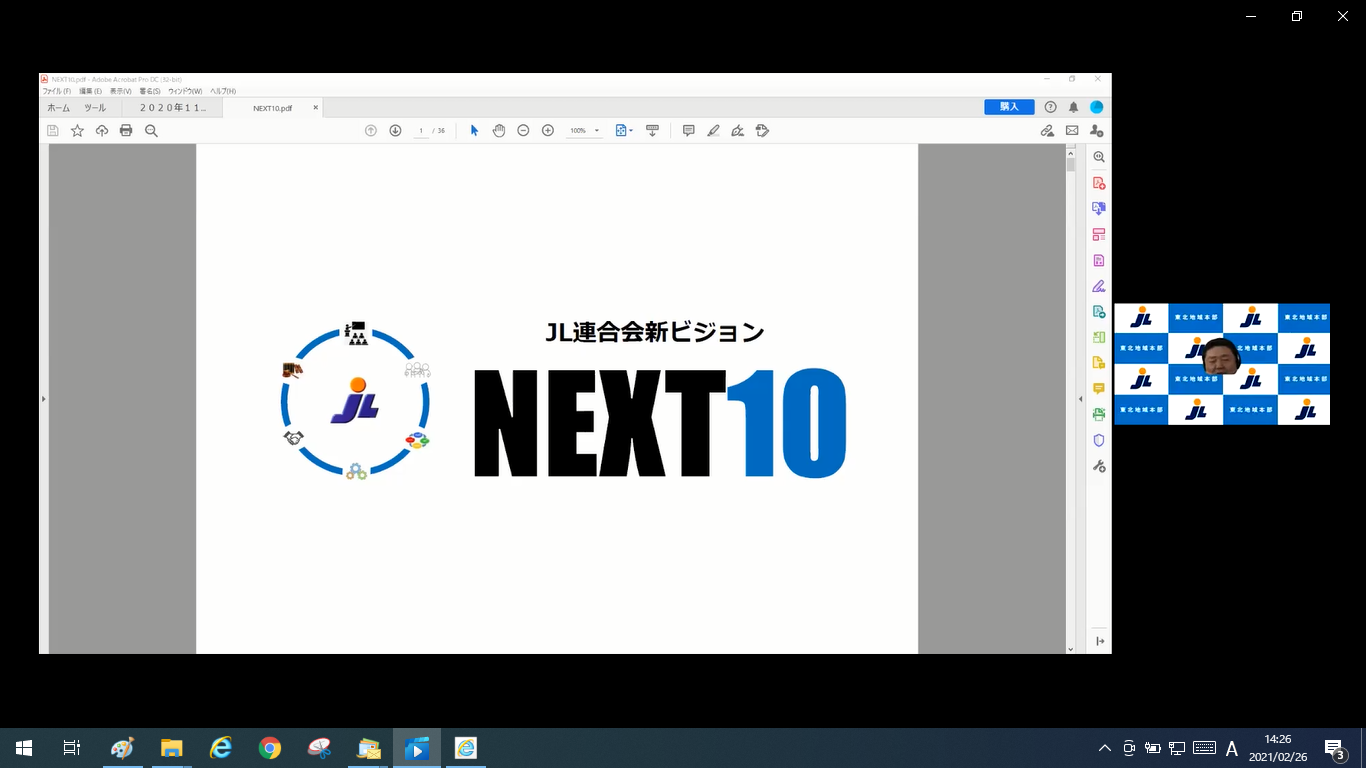
Task: Open the find text magnifier tool
Action: point(151,131)
